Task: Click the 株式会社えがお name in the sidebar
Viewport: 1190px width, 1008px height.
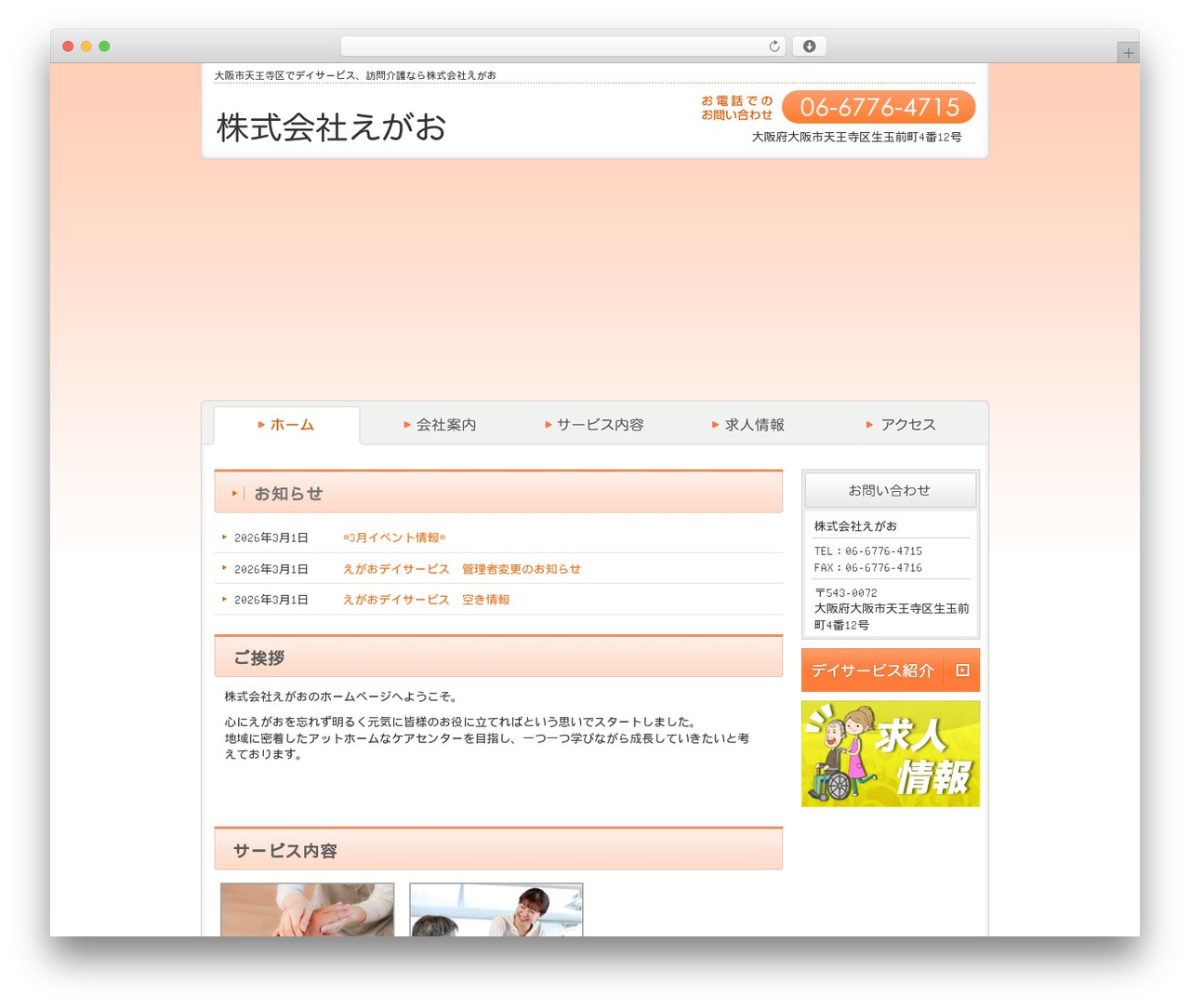Action: [x=855, y=526]
